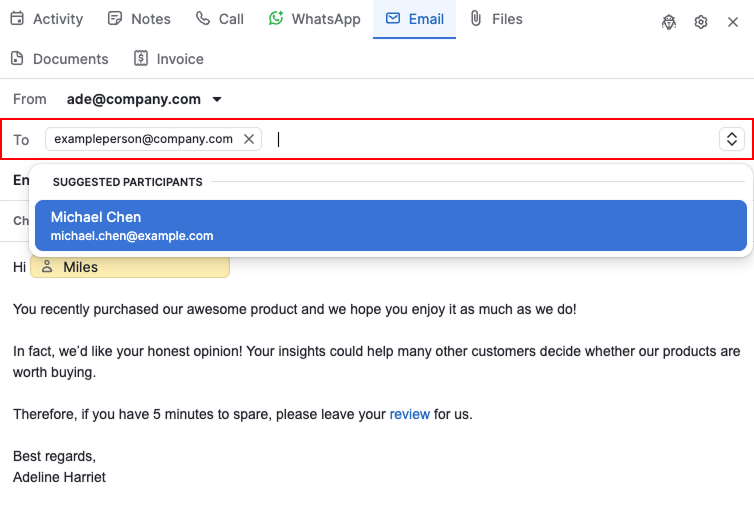Open the settings gear icon
The height and width of the screenshot is (520, 754).
(701, 22)
